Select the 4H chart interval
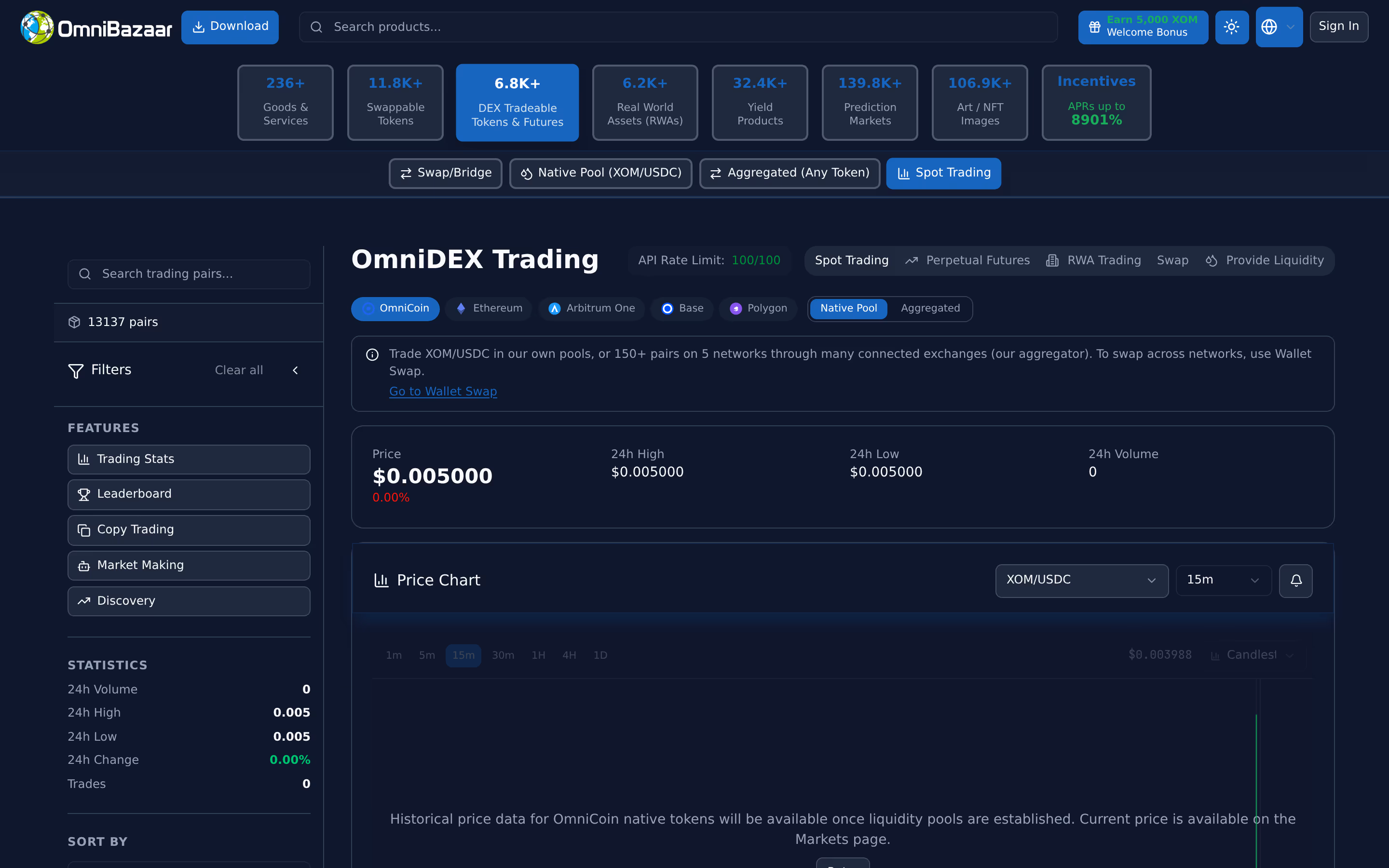The width and height of the screenshot is (1389, 868). coord(570,656)
